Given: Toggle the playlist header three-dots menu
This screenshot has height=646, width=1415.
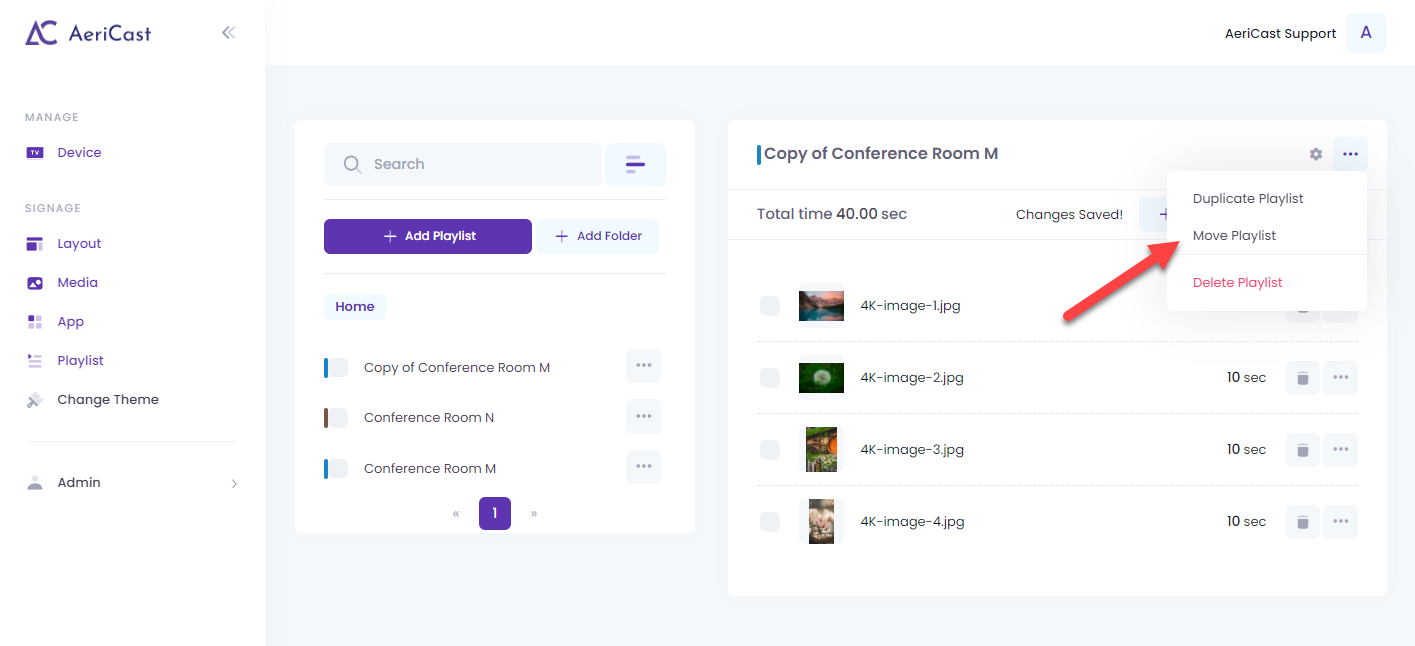Looking at the screenshot, I should [x=1350, y=154].
